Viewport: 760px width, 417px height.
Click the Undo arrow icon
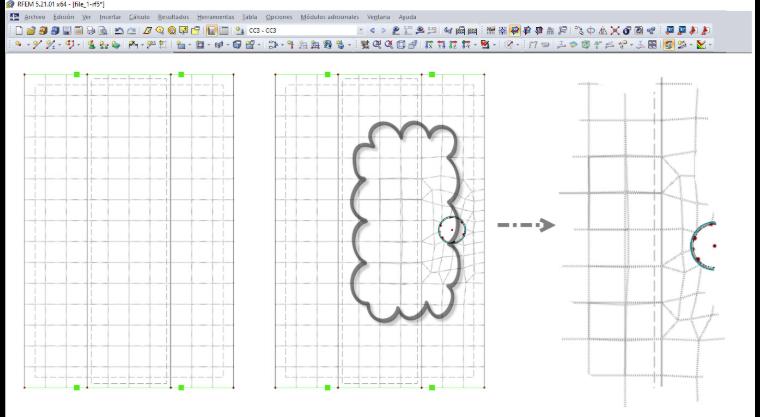coord(119,31)
